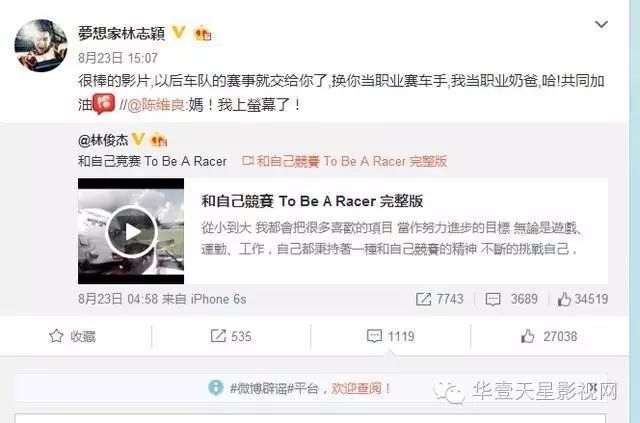Screen dimensions: 640x423
Task: Play the To Be A Racer video
Action: (131, 232)
